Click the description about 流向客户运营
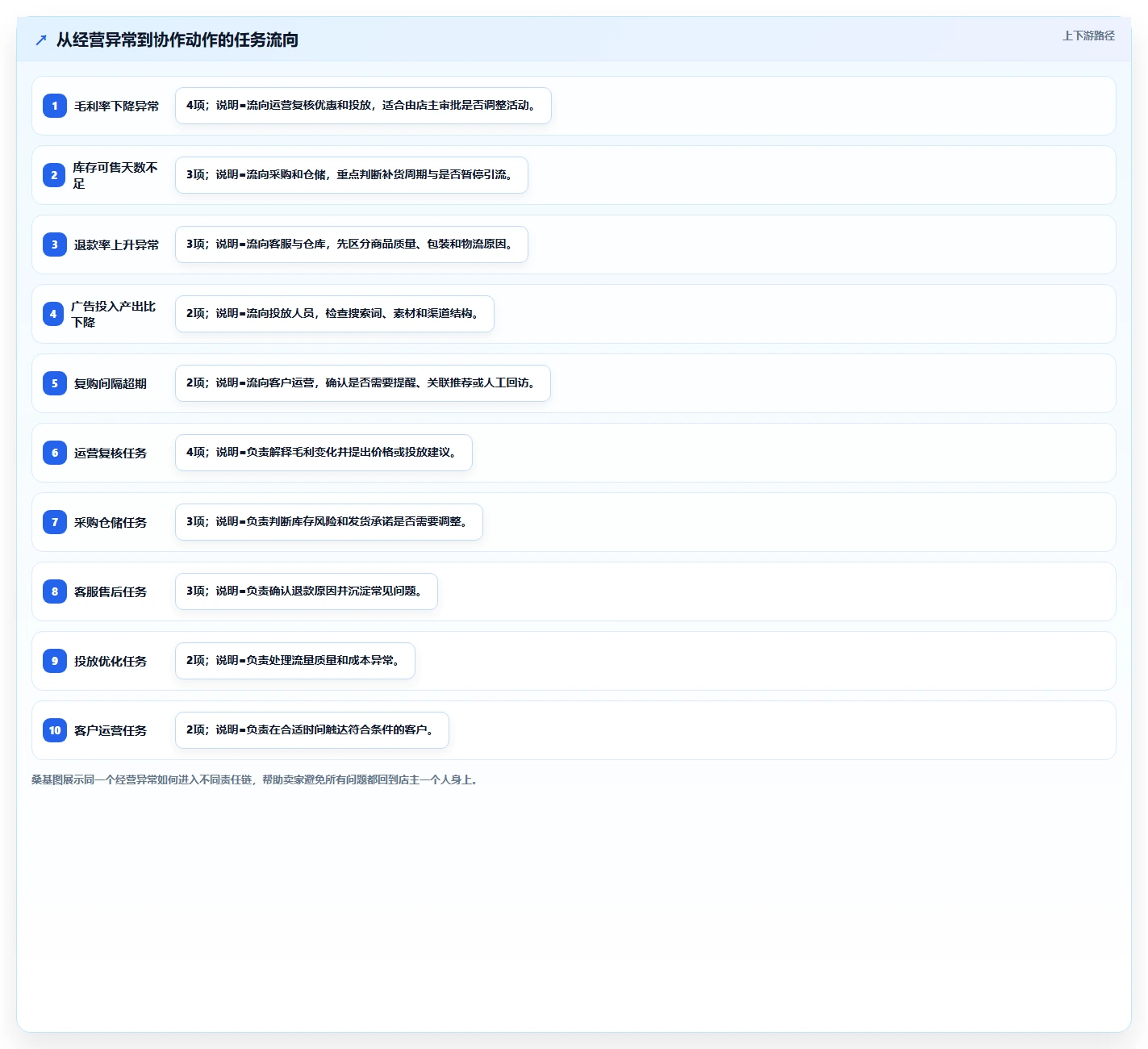 pyautogui.click(x=363, y=383)
